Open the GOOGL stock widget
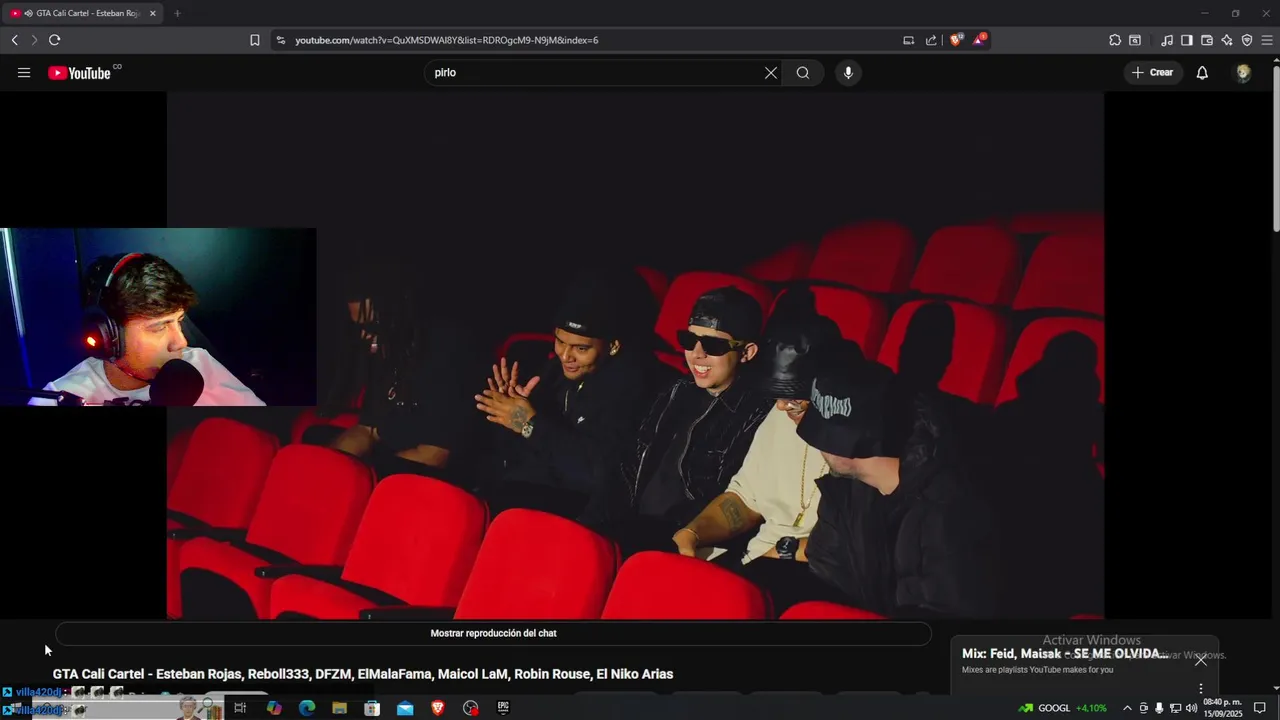 (x=1063, y=708)
